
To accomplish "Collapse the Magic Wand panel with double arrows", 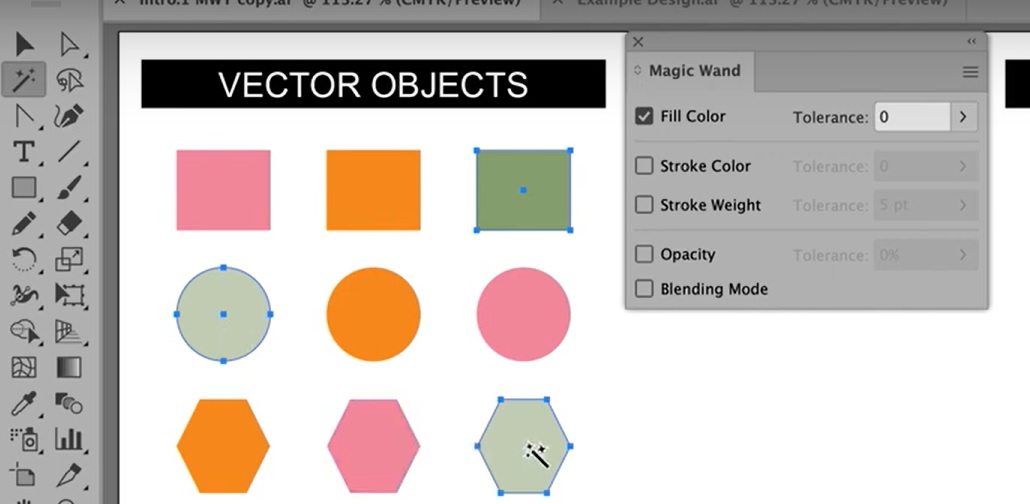I will (972, 41).
